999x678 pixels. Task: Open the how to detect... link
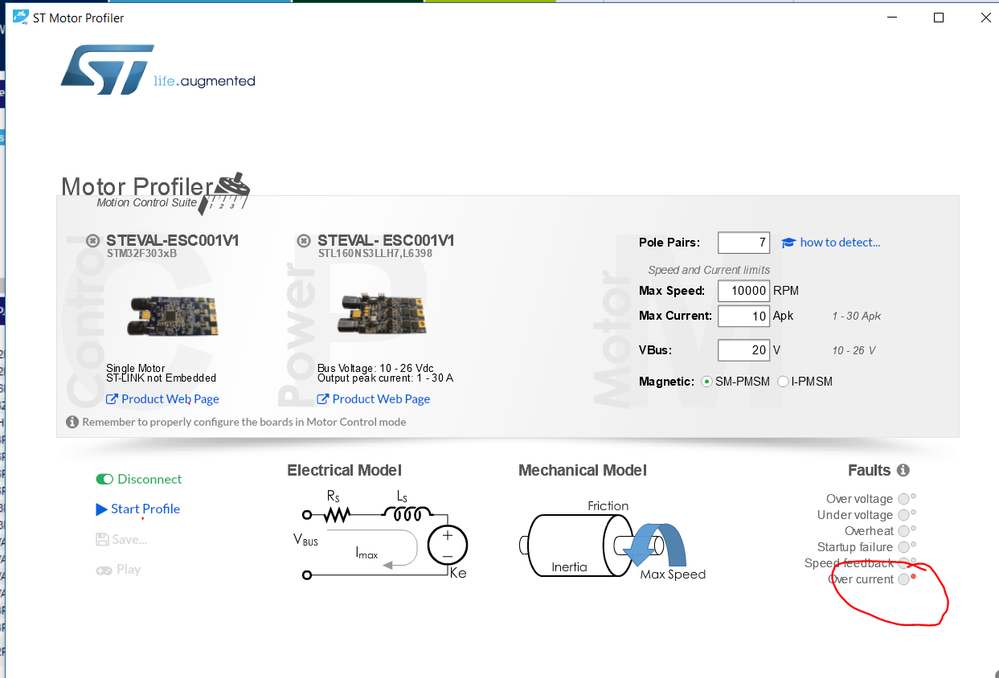pyautogui.click(x=840, y=243)
